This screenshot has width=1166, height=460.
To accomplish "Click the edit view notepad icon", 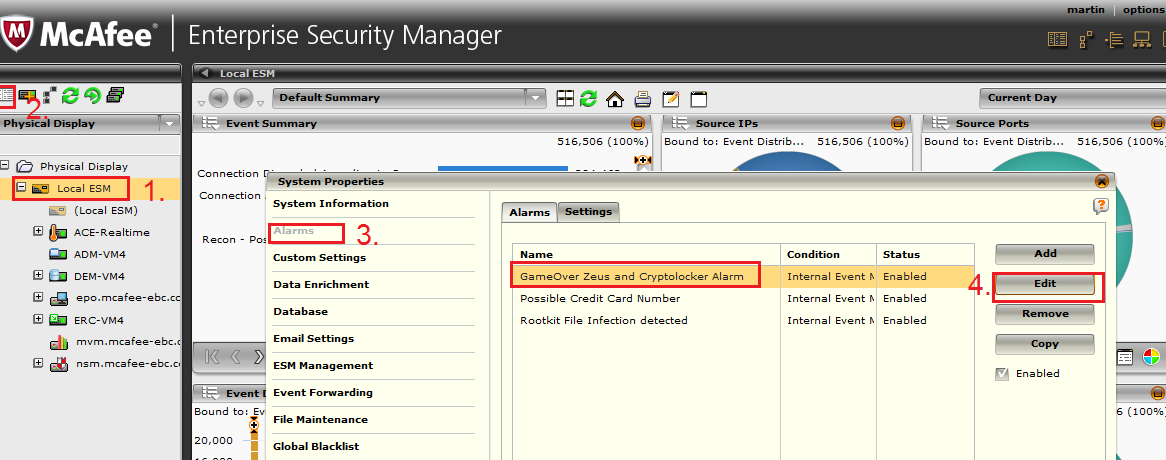I will coord(671,98).
